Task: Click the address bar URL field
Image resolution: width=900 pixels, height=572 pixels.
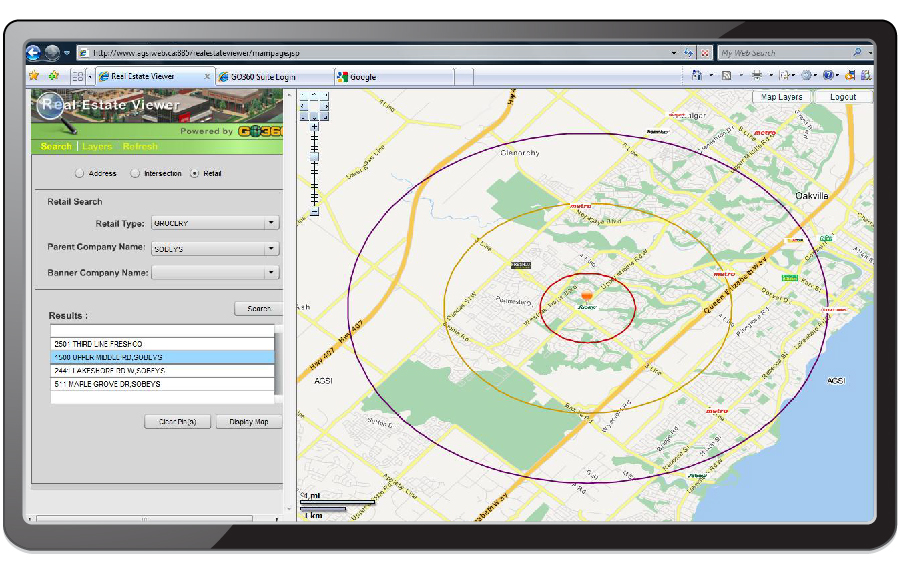Action: tap(373, 53)
